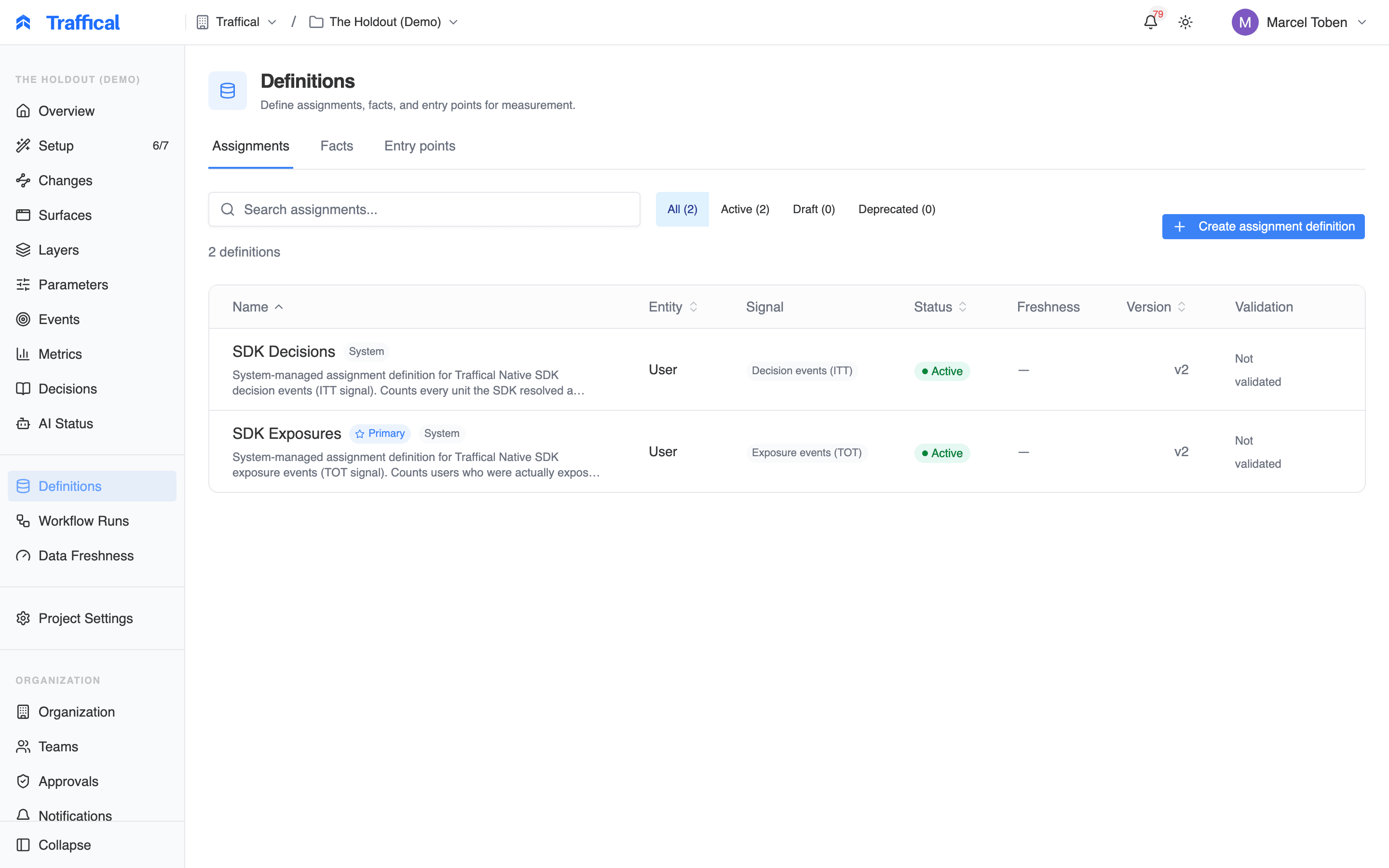Click the '2 definitions' count text
The height and width of the screenshot is (868, 1389).
point(244,252)
